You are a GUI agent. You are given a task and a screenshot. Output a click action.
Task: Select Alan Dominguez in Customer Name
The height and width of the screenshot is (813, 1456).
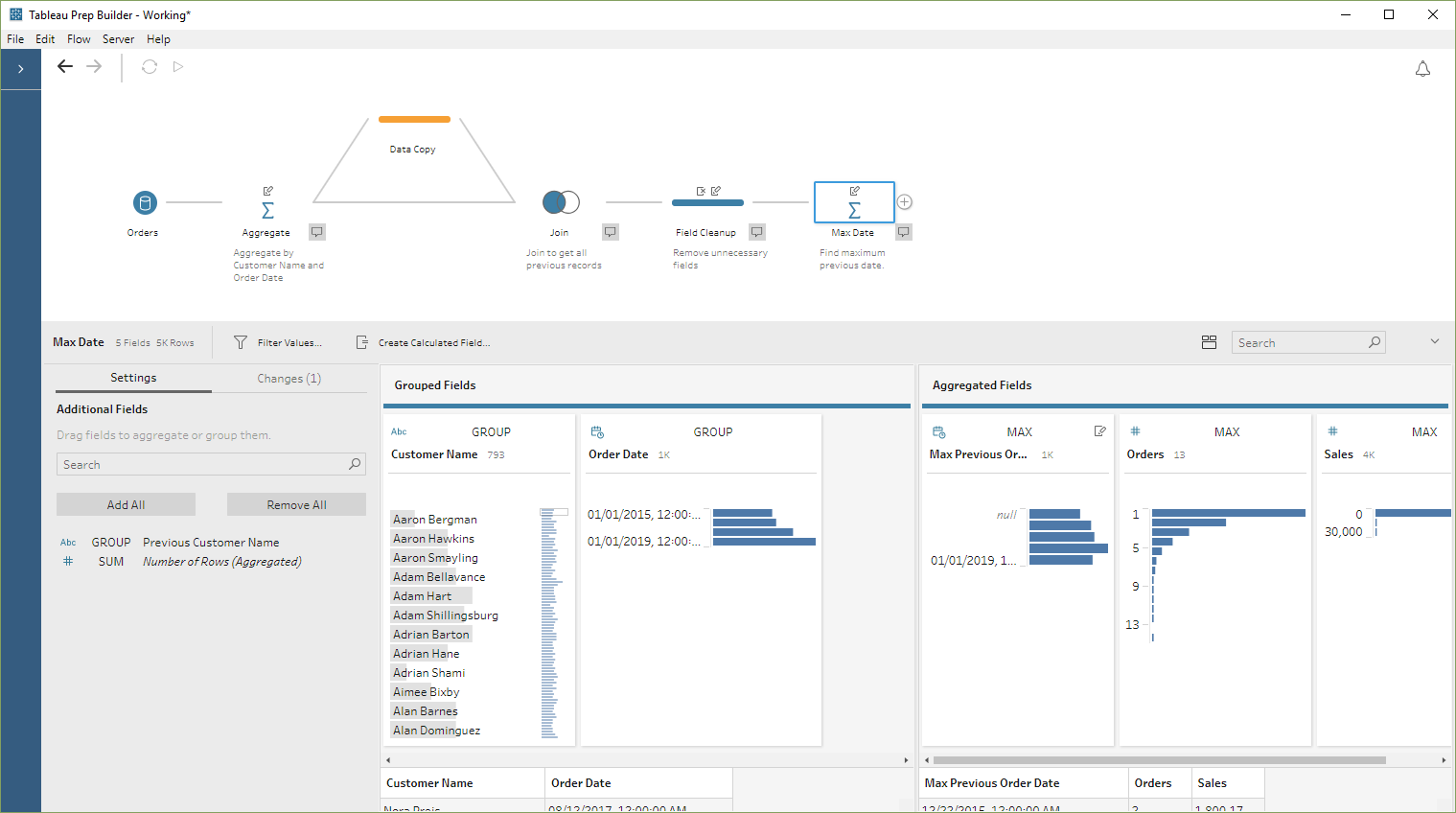436,731
